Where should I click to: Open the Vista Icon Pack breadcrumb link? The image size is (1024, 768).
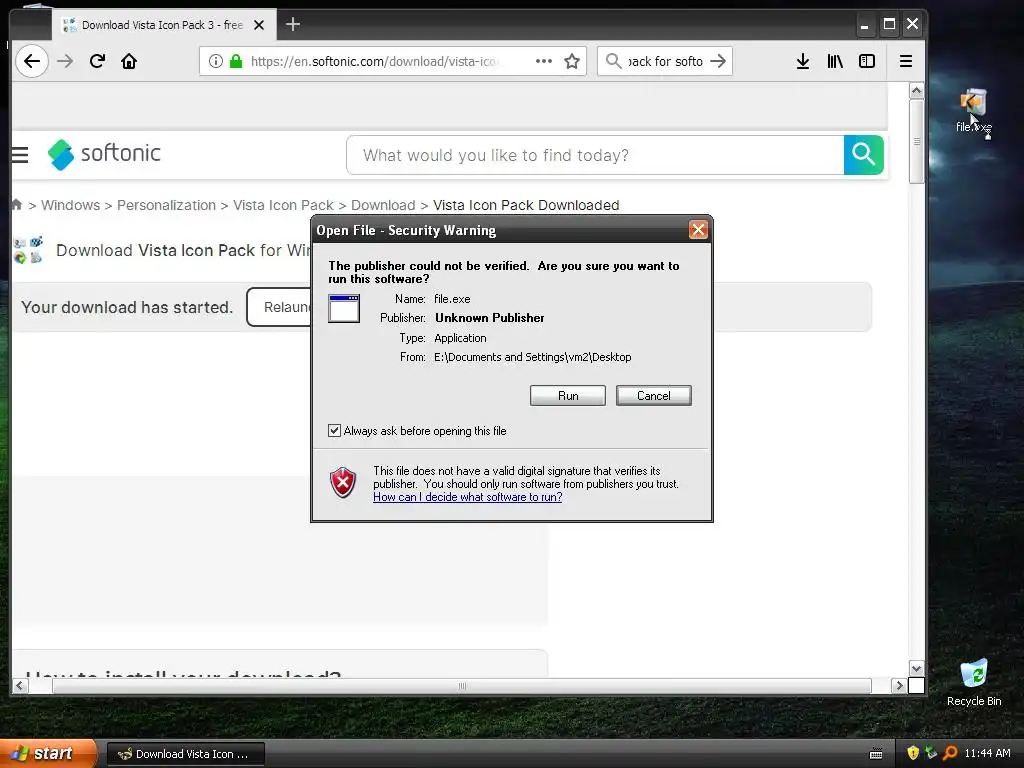click(x=283, y=205)
